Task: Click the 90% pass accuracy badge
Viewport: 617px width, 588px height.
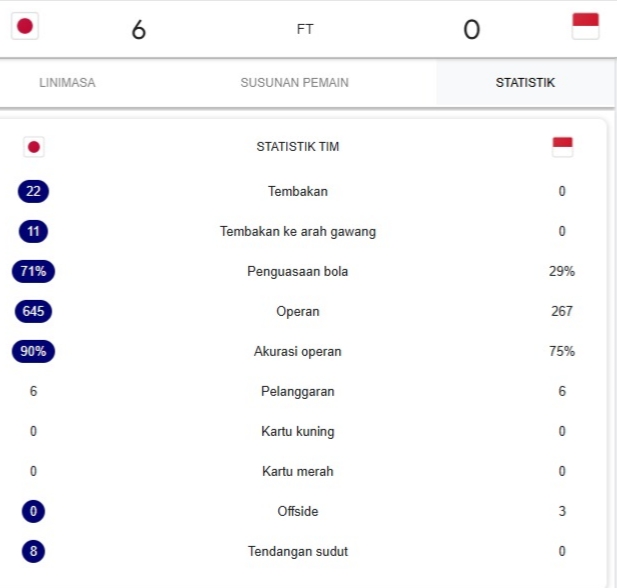Action: pos(33,351)
